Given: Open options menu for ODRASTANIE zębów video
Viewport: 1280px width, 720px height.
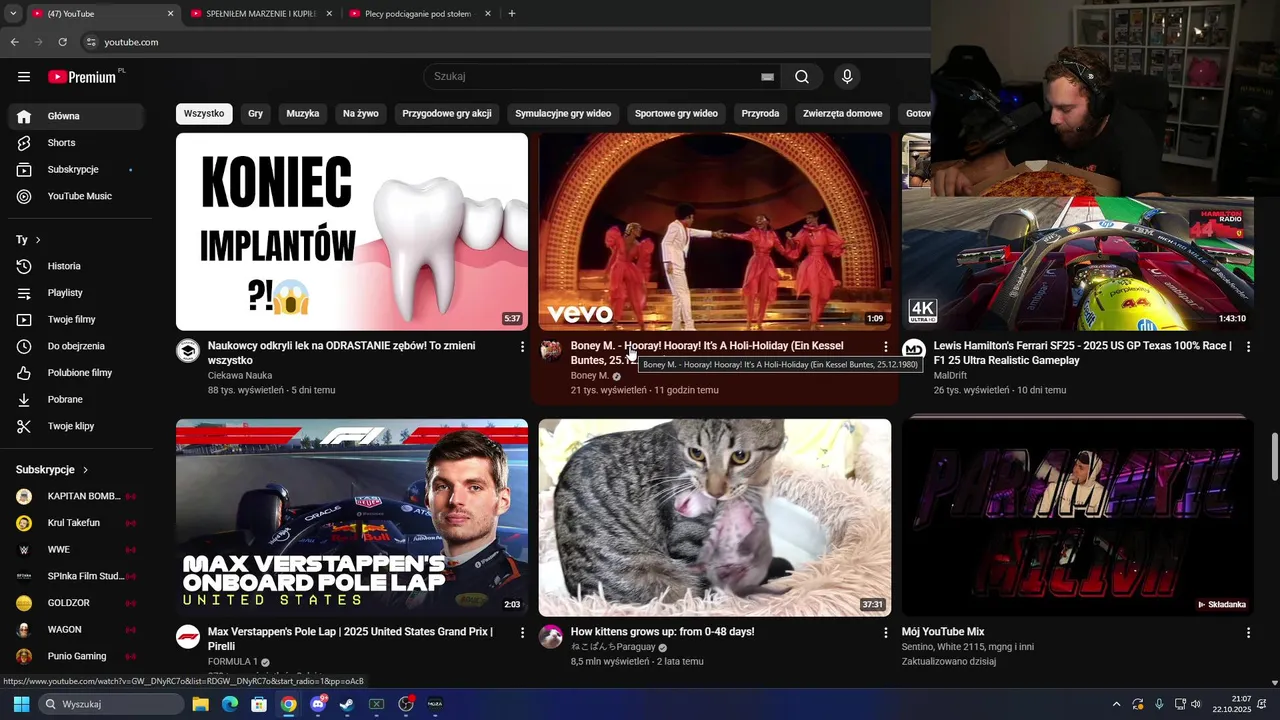Looking at the screenshot, I should tap(522, 346).
